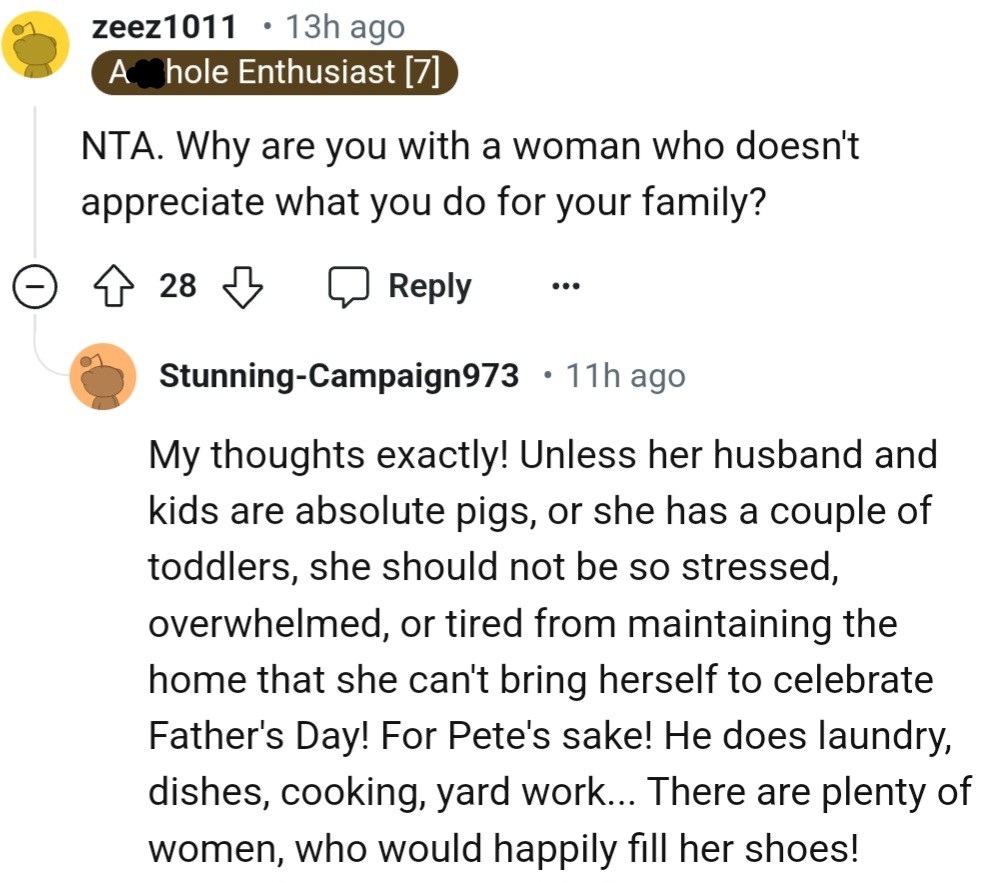
Task: Click the "appreciate what you do" line
Action: (423, 202)
